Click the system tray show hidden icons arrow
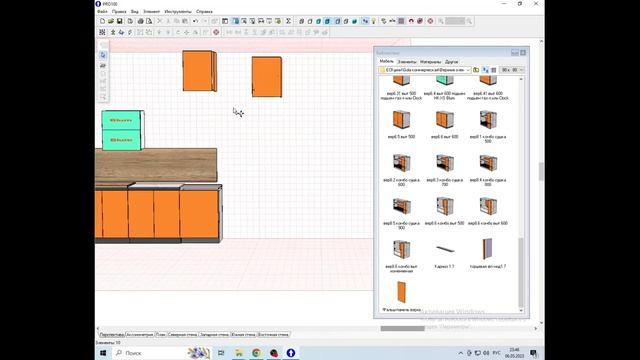This screenshot has height=360, width=640. click(461, 353)
